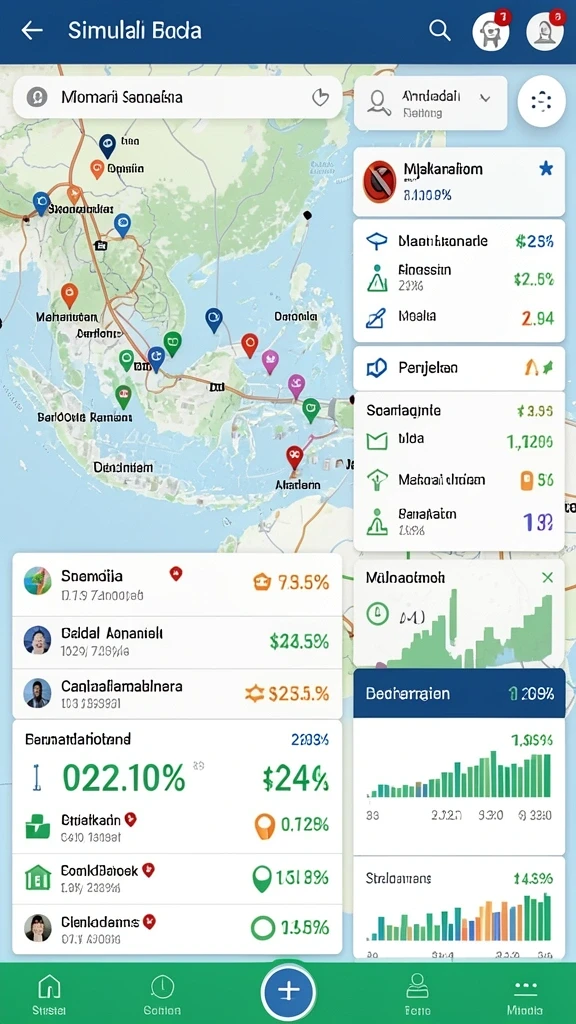Click the Simulali Bada title

pos(135,30)
